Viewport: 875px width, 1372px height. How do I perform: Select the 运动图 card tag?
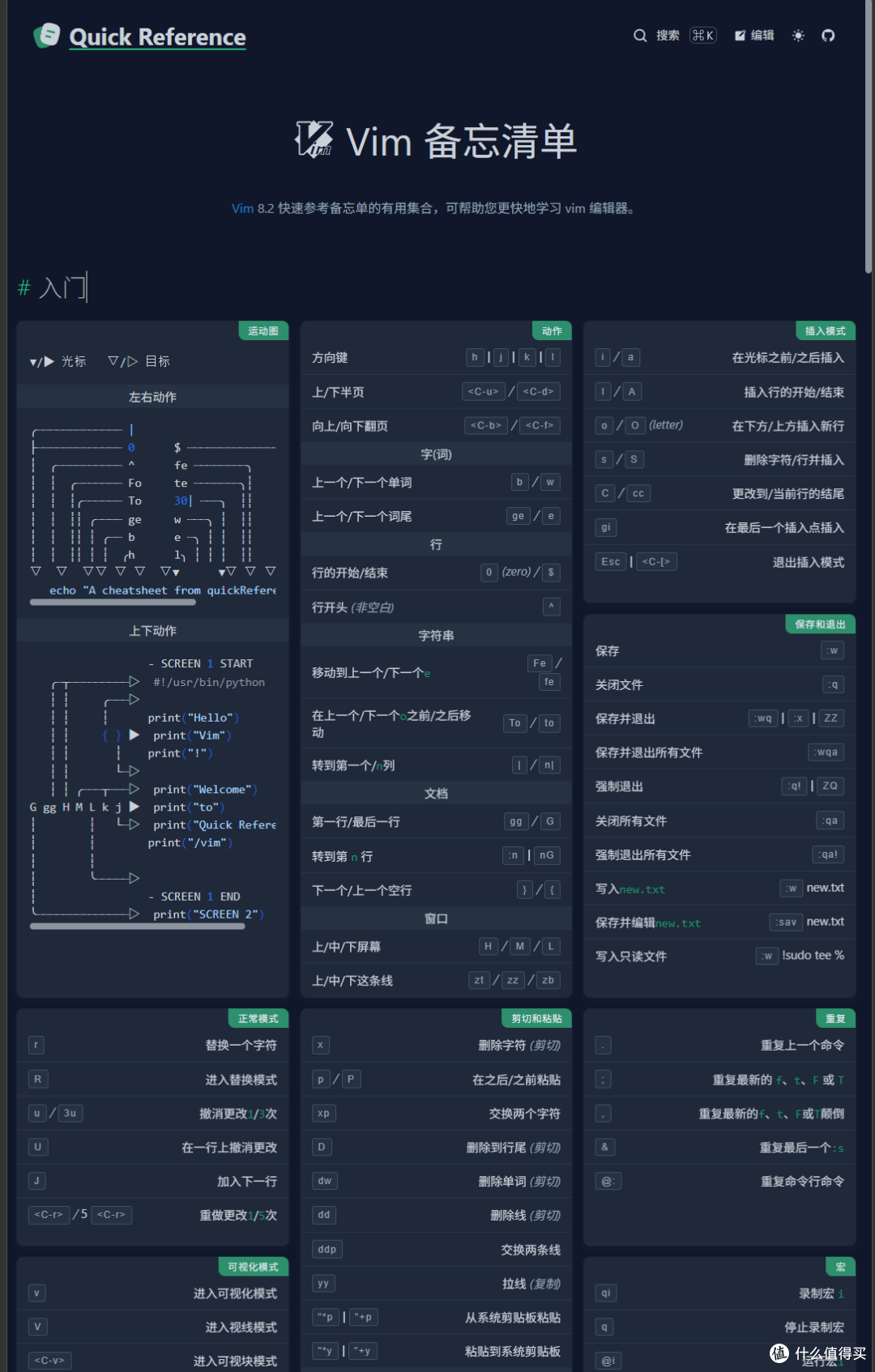[263, 331]
